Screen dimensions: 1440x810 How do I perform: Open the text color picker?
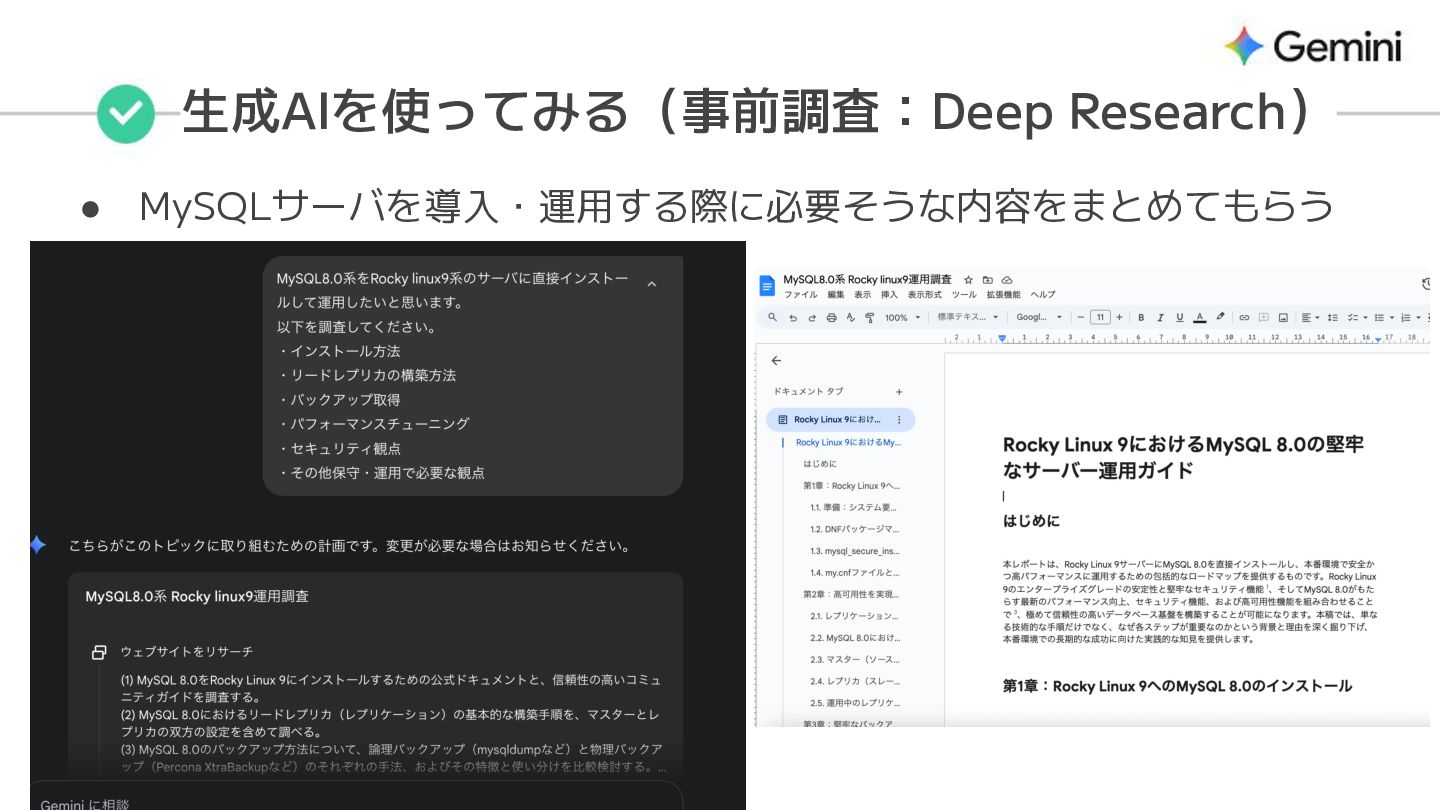pos(1200,317)
